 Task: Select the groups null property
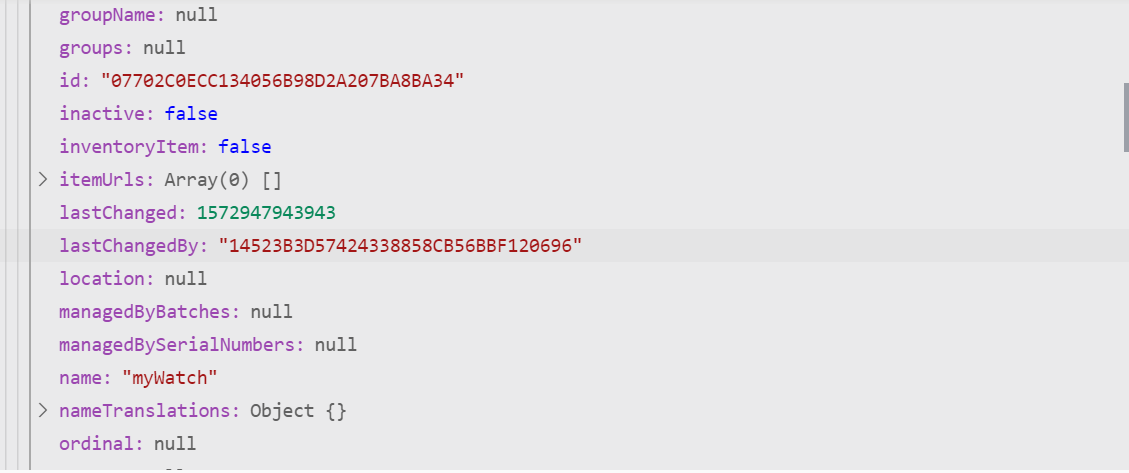122,48
